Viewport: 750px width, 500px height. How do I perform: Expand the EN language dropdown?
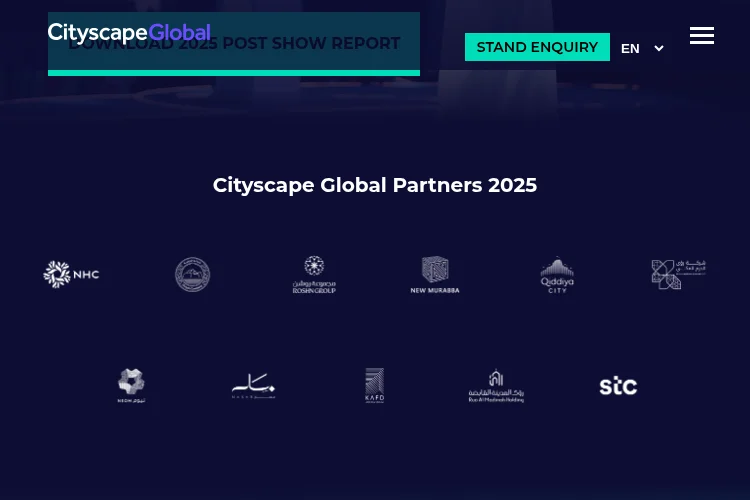click(x=642, y=48)
